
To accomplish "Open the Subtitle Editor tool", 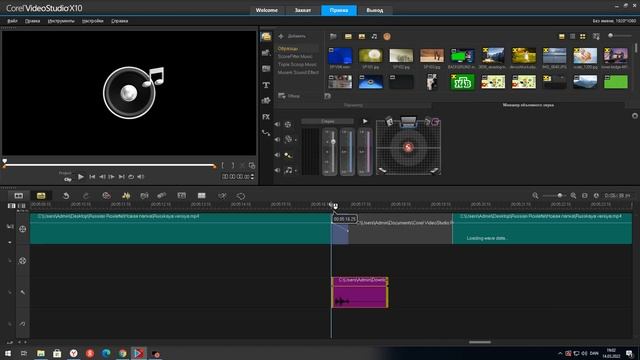I will pos(182,196).
